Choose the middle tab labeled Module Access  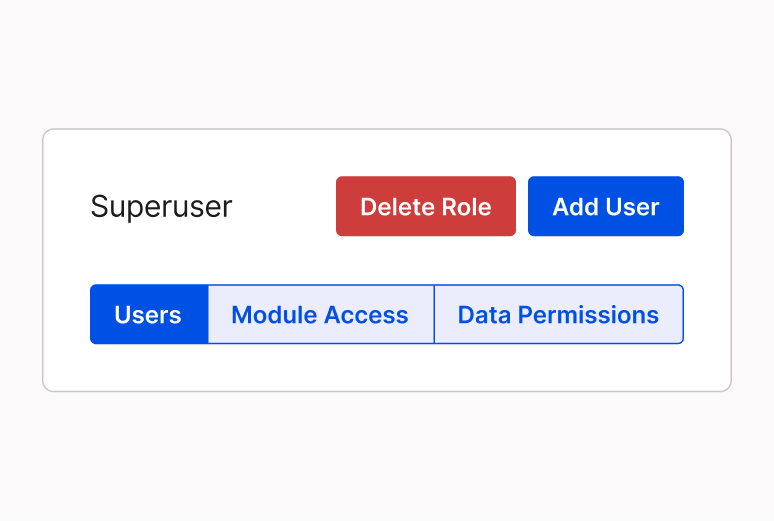point(321,314)
